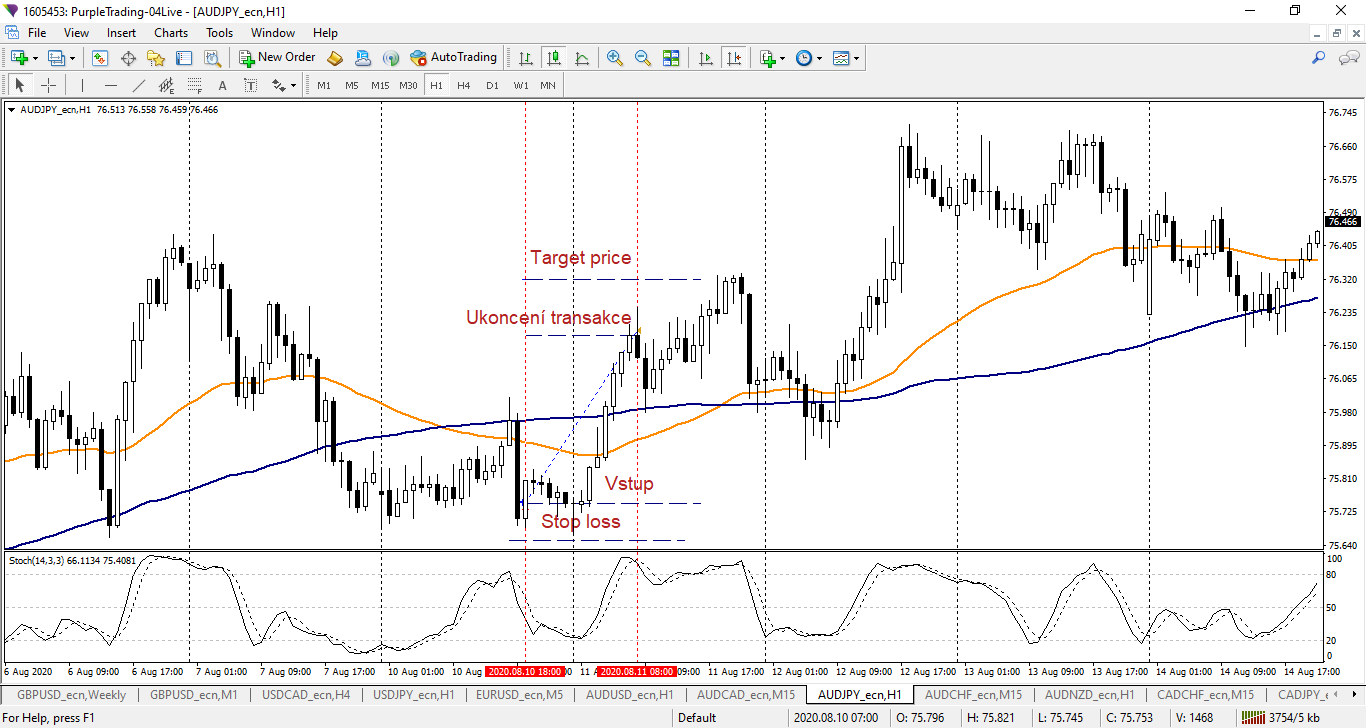This screenshot has height=728, width=1366.
Task: Expand the New Chart dropdown arrow
Action: point(35,58)
